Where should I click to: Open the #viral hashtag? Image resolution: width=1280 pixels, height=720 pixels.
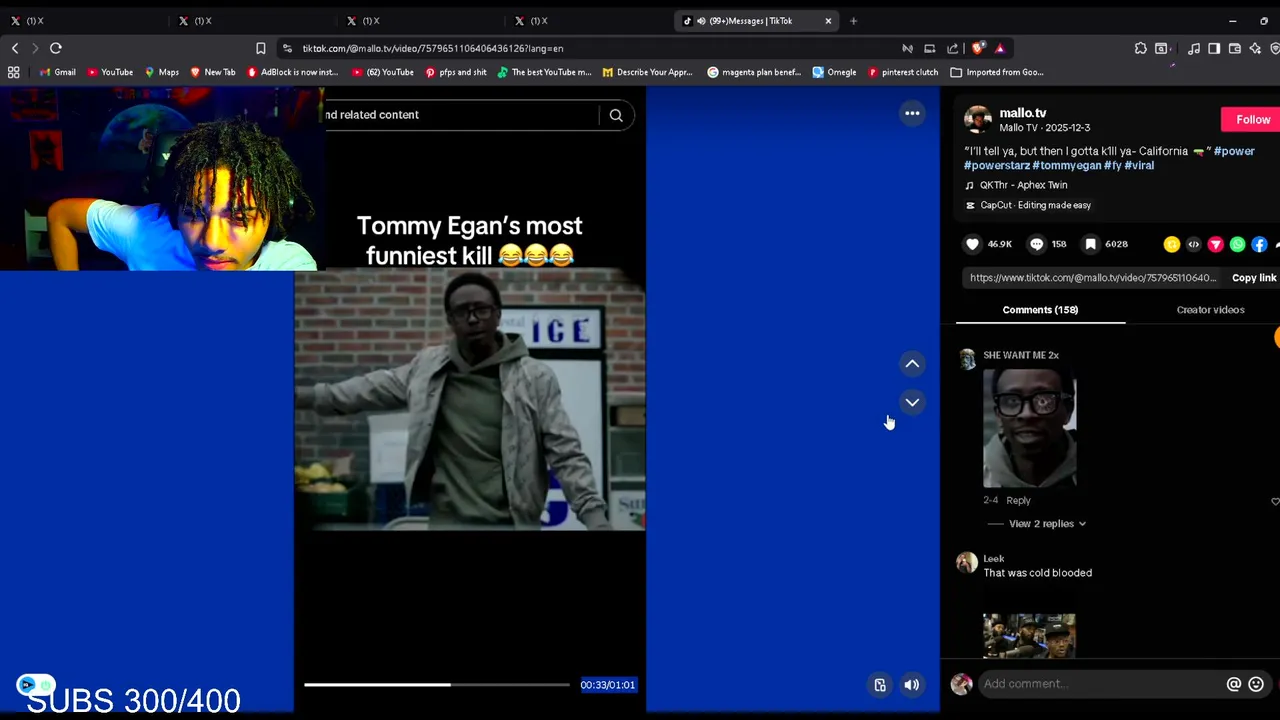tap(1139, 166)
